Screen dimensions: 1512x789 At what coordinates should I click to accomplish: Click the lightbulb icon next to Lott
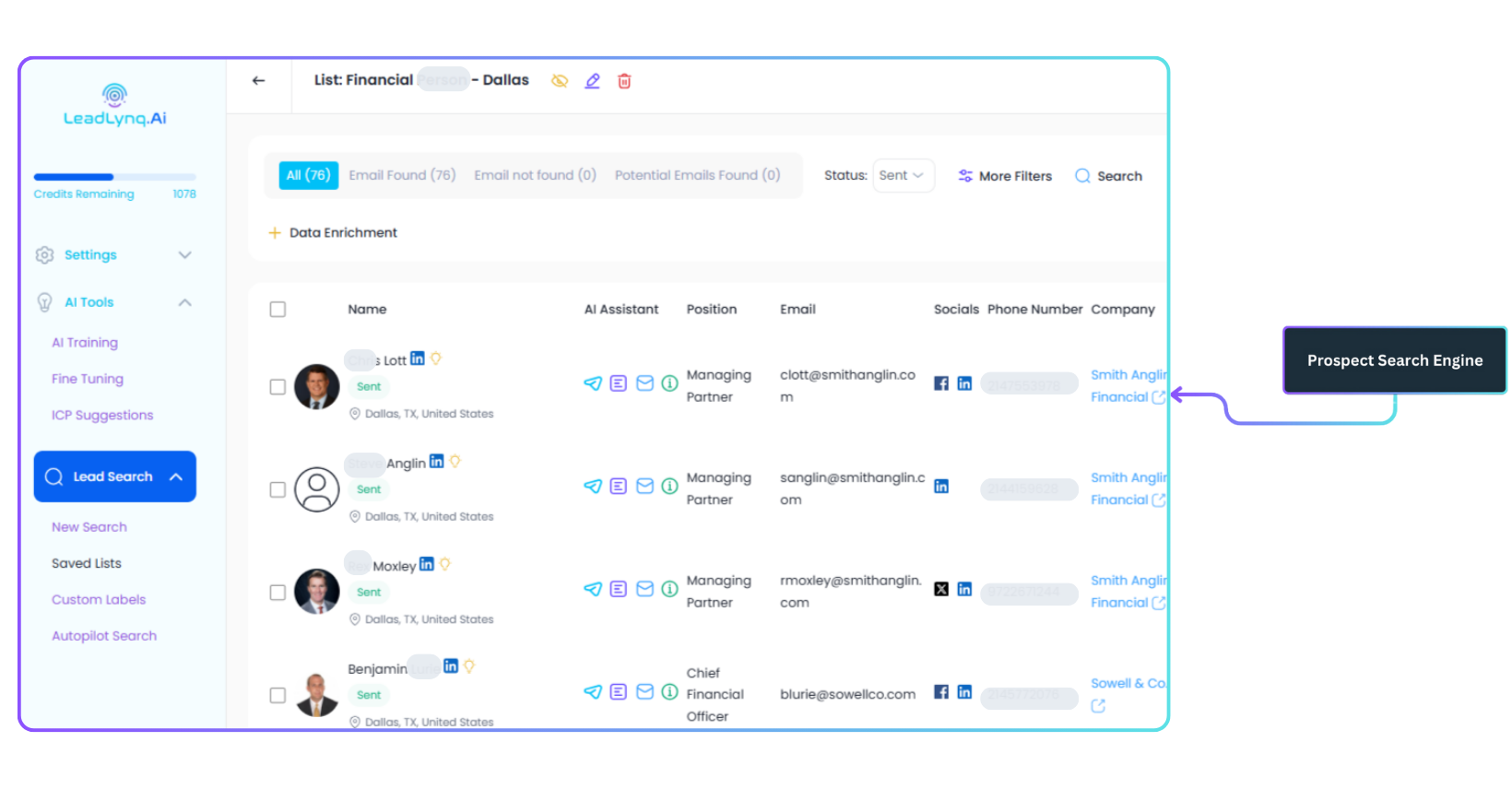coord(436,359)
